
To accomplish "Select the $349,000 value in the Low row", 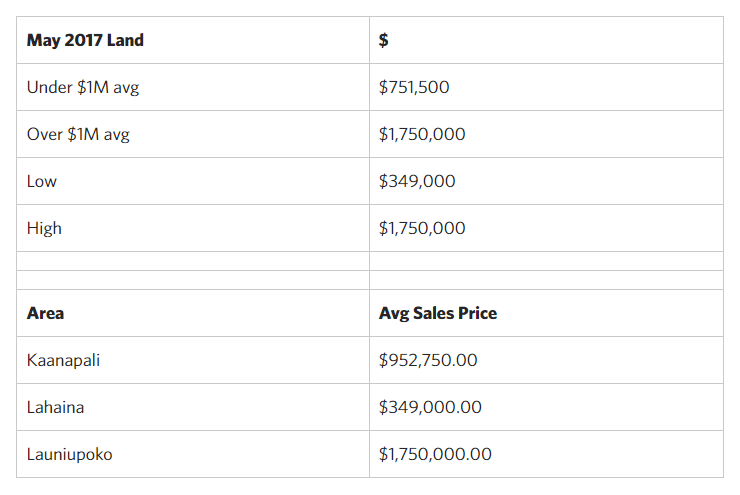I will tap(417, 181).
